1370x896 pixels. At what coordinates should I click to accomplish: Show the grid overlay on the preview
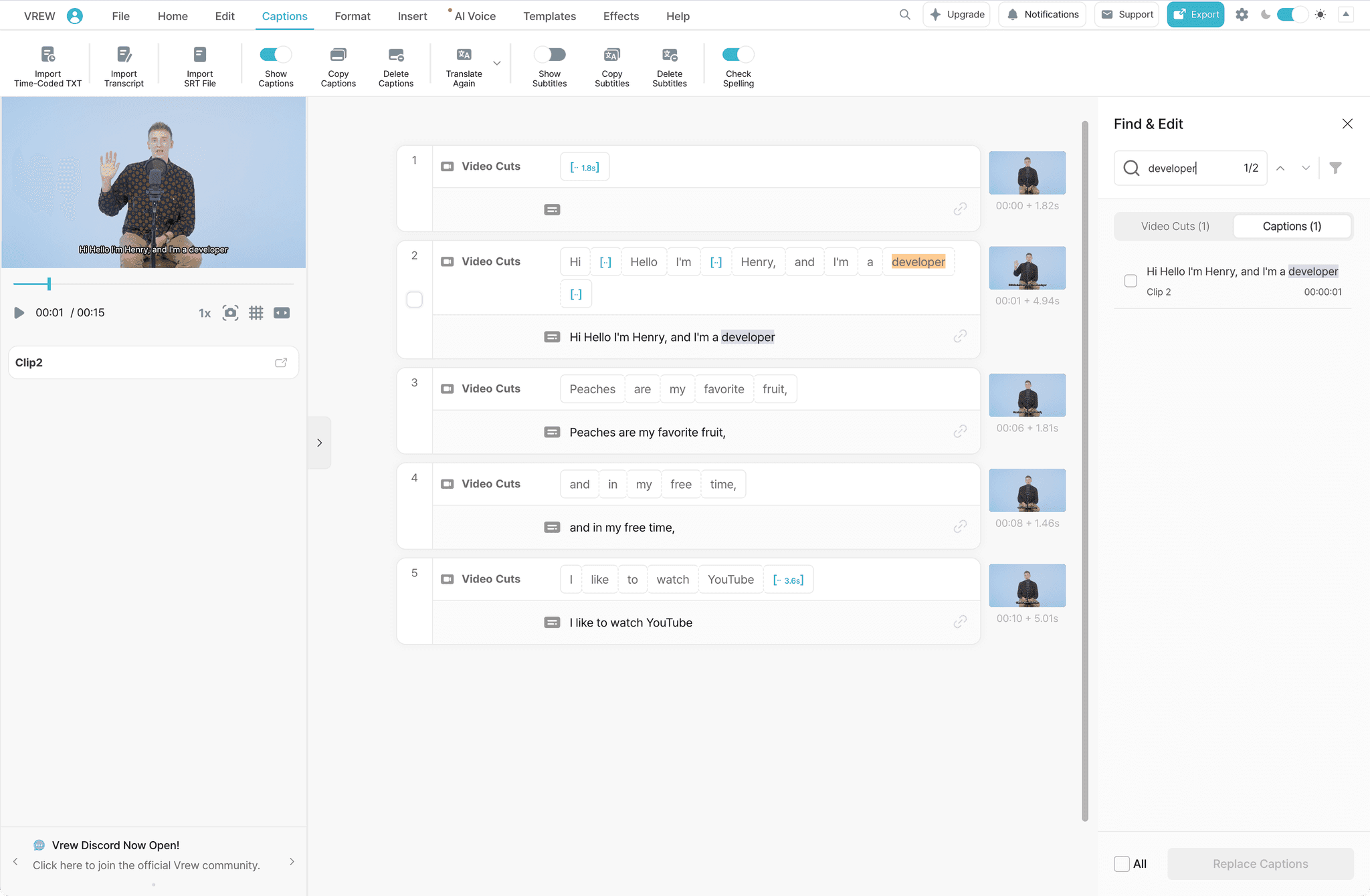(256, 313)
